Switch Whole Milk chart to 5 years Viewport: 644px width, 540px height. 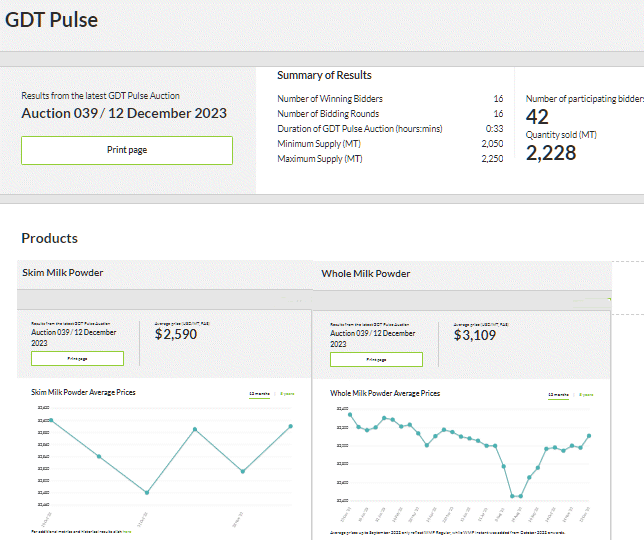[586, 395]
